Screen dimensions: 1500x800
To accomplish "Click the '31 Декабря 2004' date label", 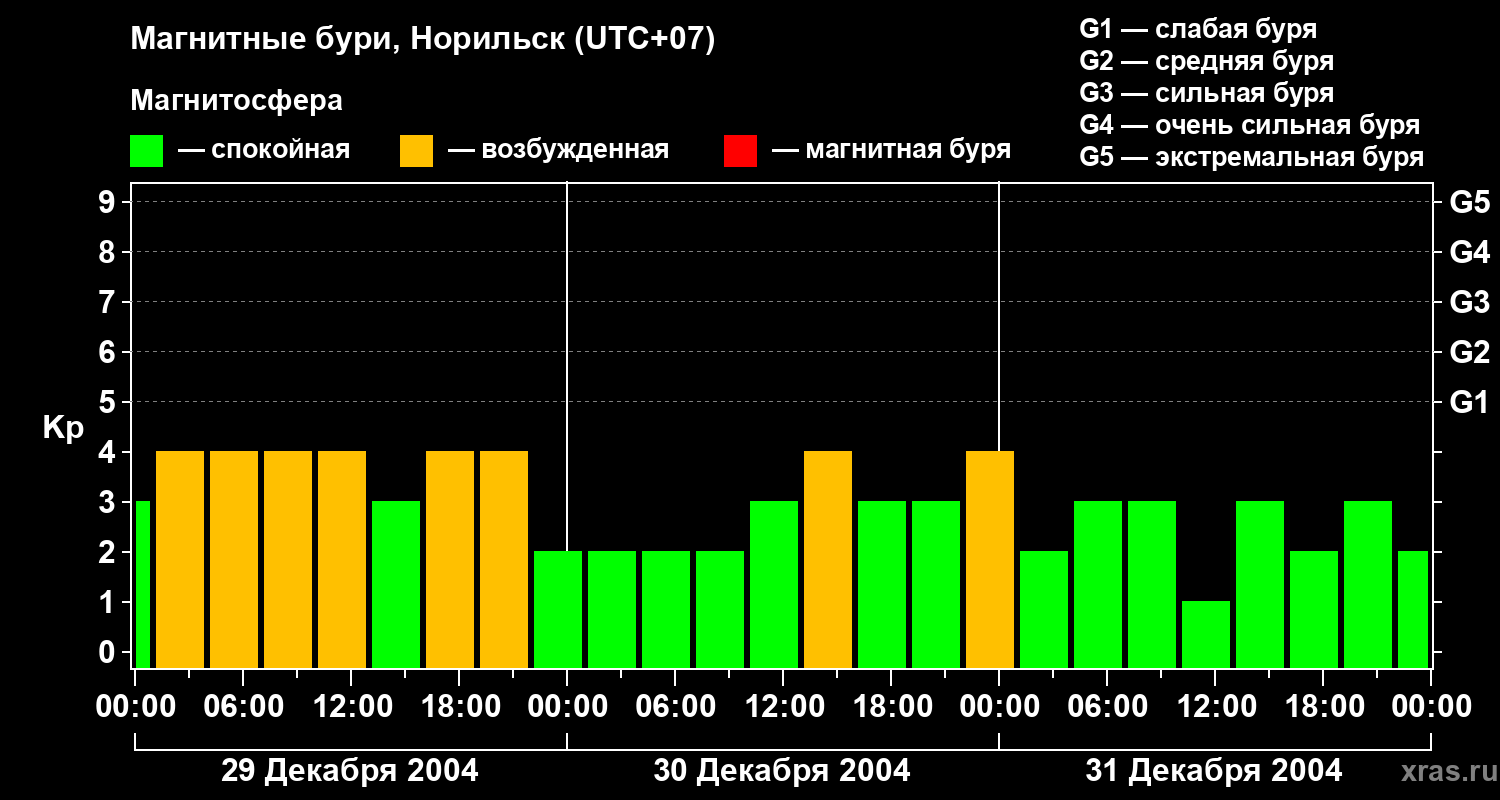I will tap(1214, 771).
